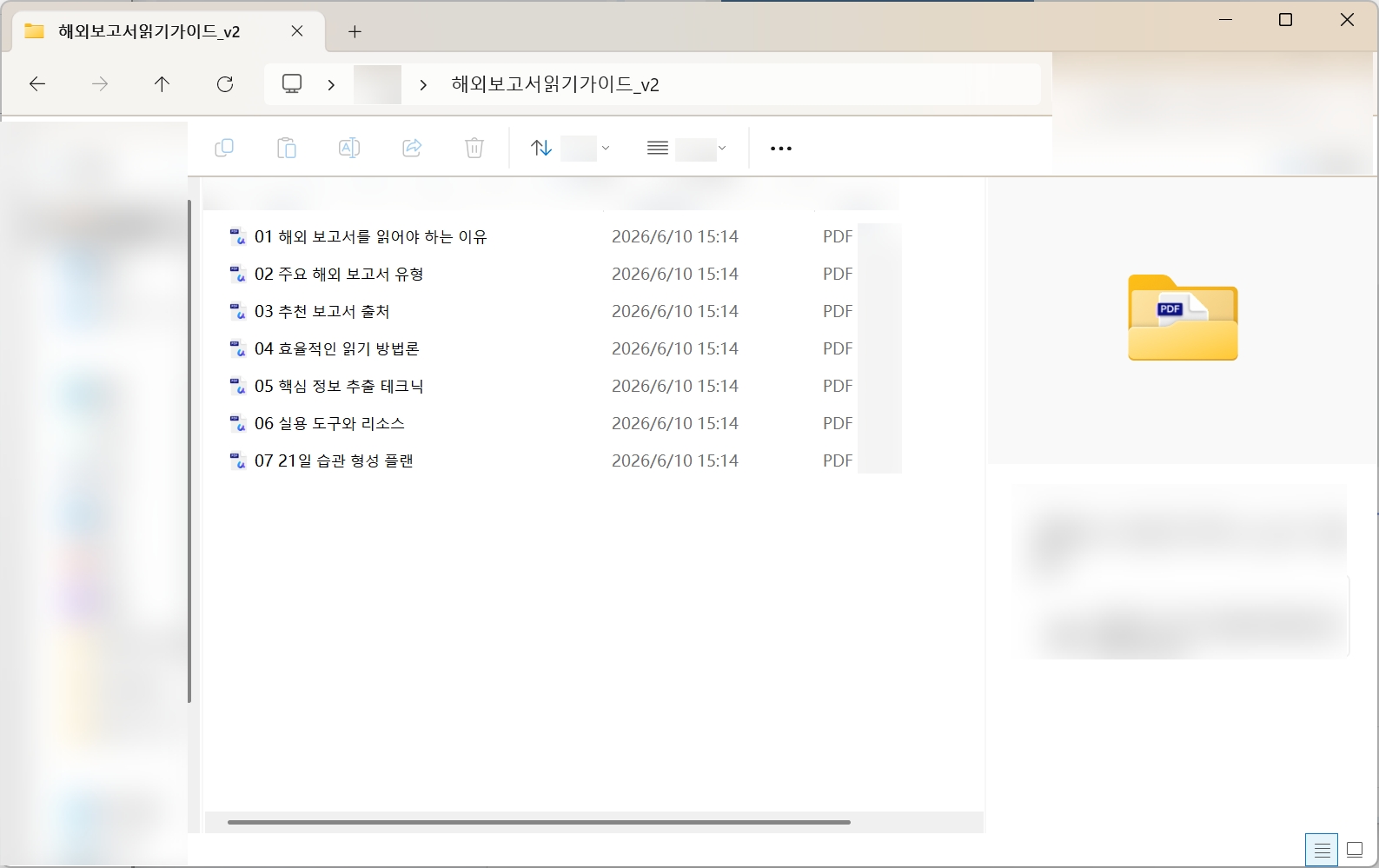
Task: Switch to large thumbnails view in status bar
Action: [x=1355, y=850]
